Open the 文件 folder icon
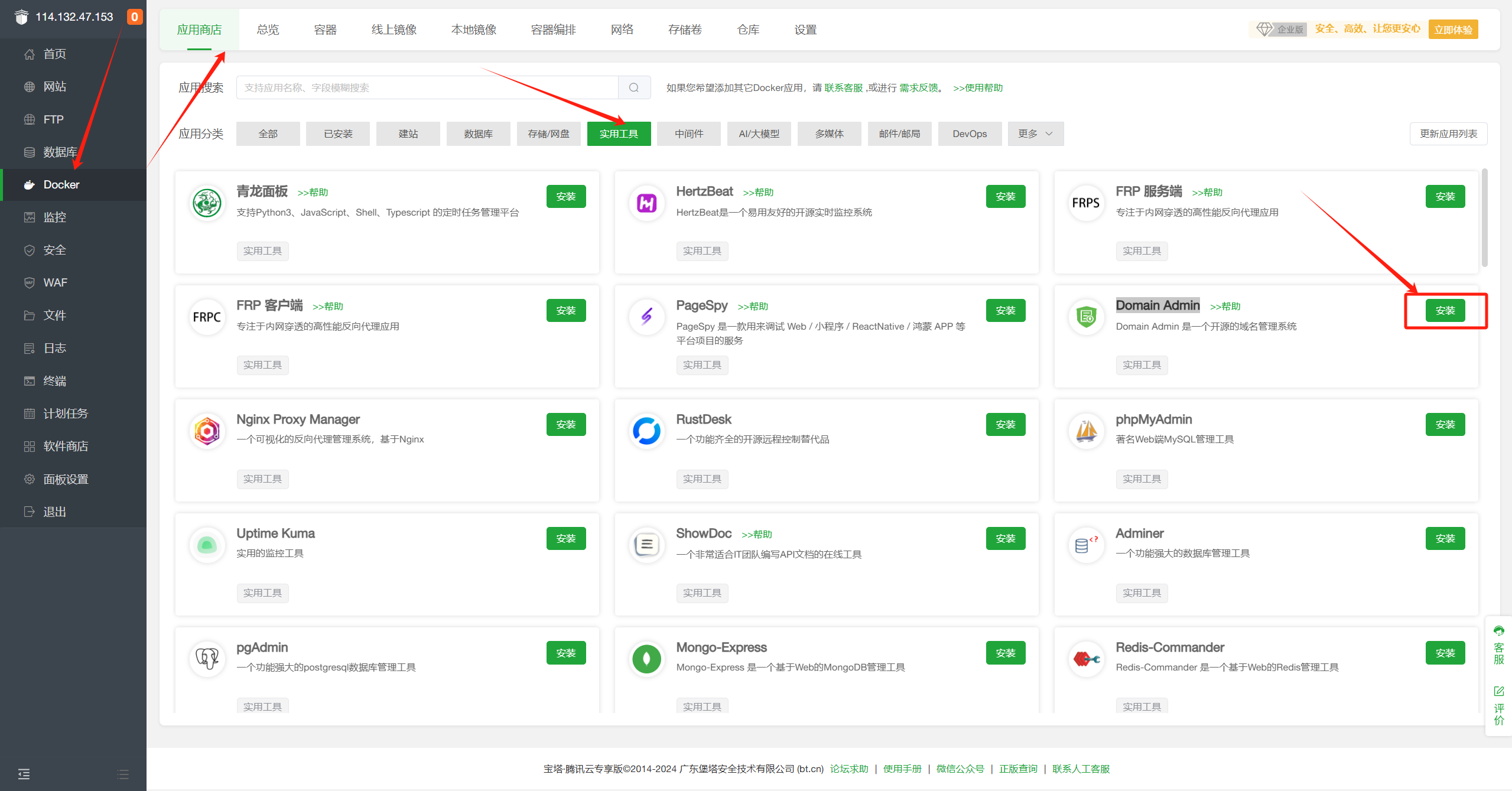1512x791 pixels. [30, 315]
